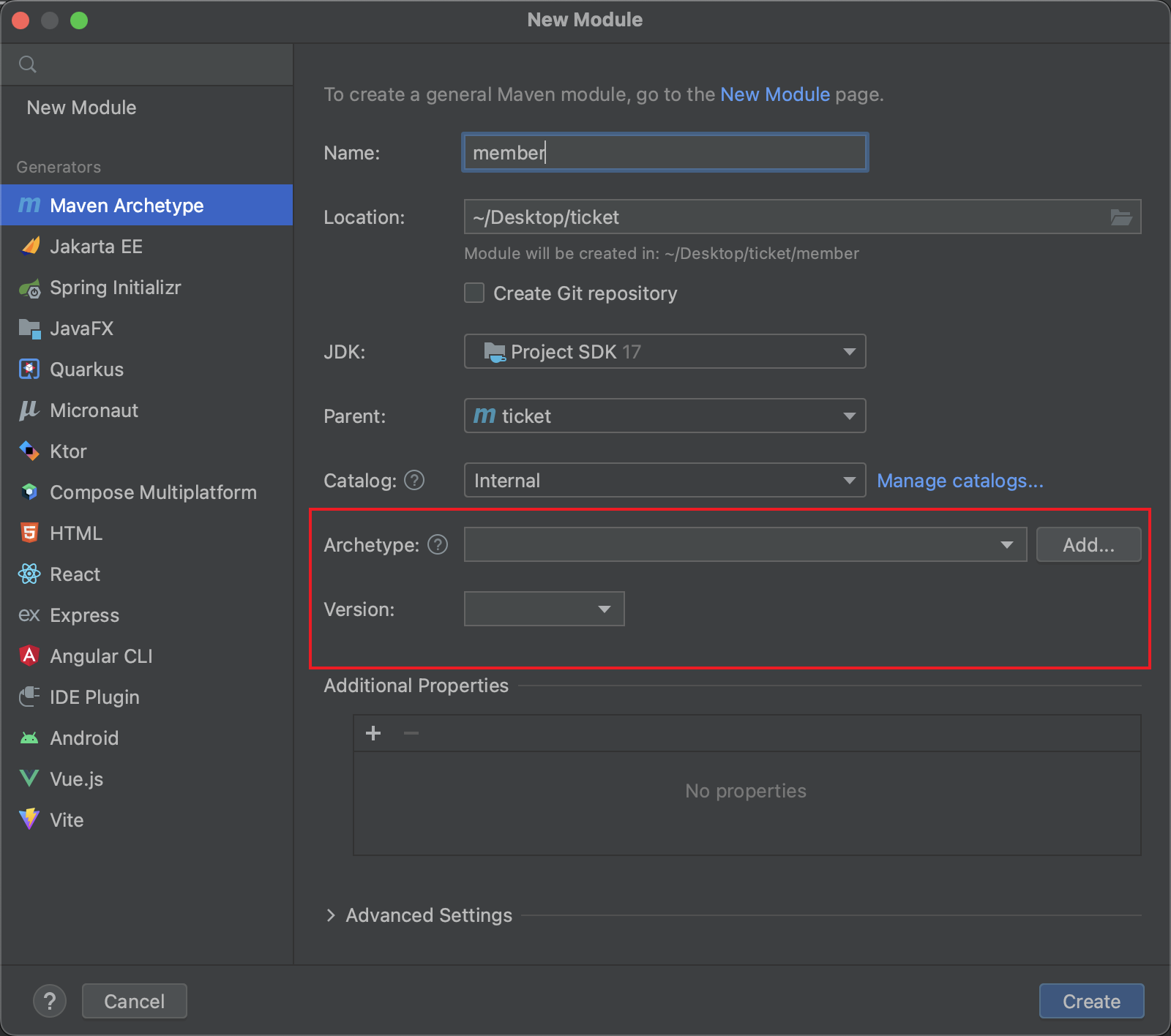Screen dimensions: 1171x1036
Task: Click the Manage catalogs link
Action: [x=959, y=481]
